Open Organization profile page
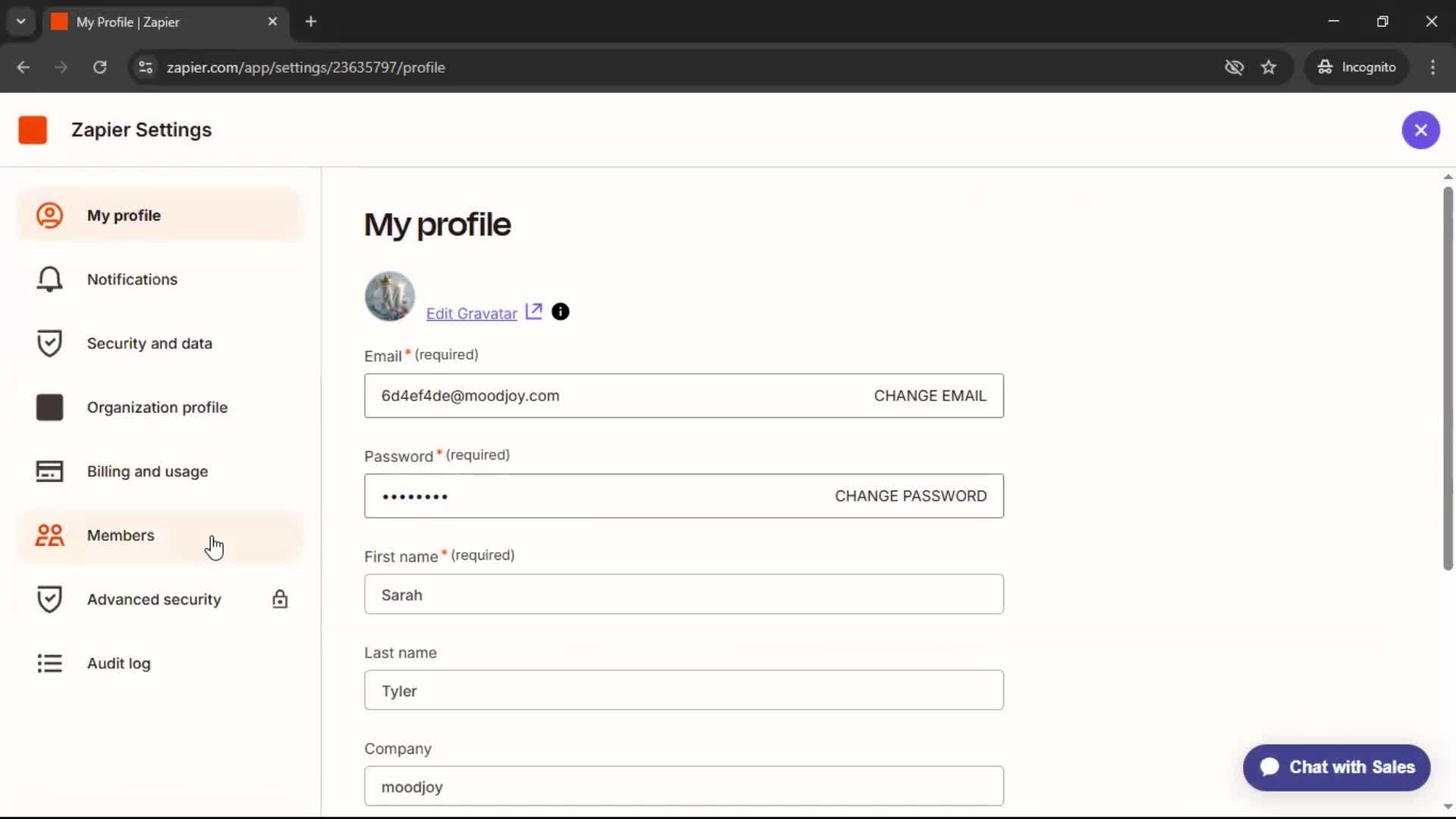The width and height of the screenshot is (1456, 819). coord(160,407)
